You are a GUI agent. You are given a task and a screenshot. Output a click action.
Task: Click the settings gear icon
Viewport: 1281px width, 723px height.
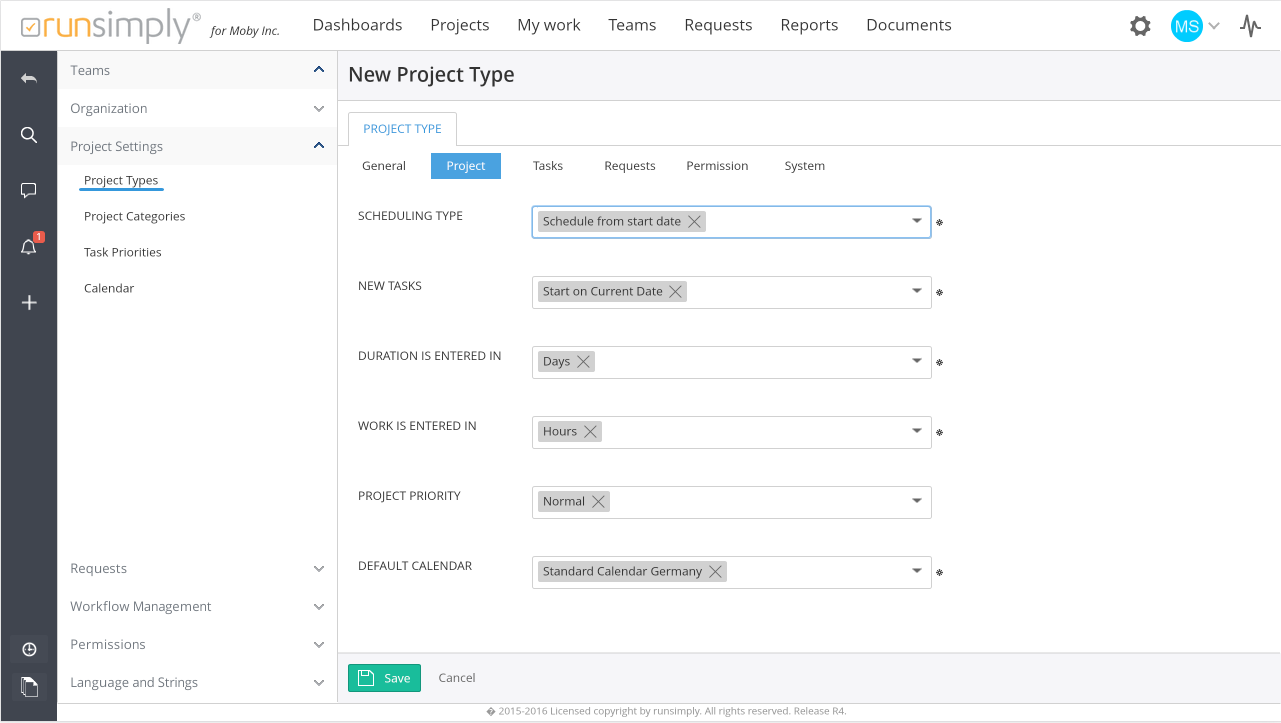click(x=1140, y=26)
